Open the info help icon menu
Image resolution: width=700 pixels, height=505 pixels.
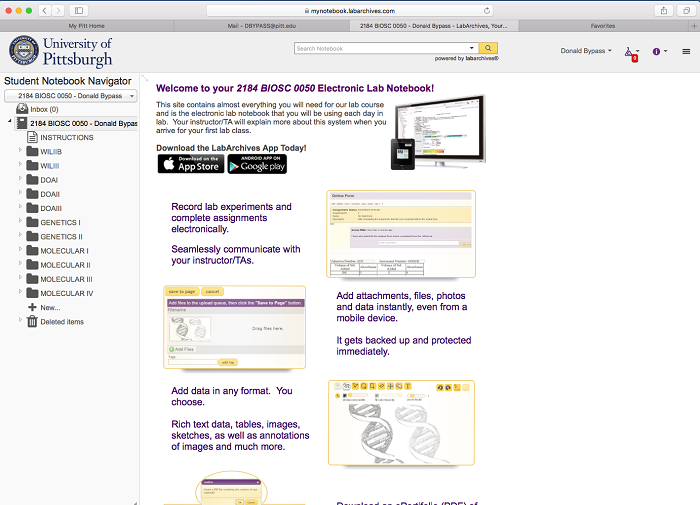coord(658,51)
